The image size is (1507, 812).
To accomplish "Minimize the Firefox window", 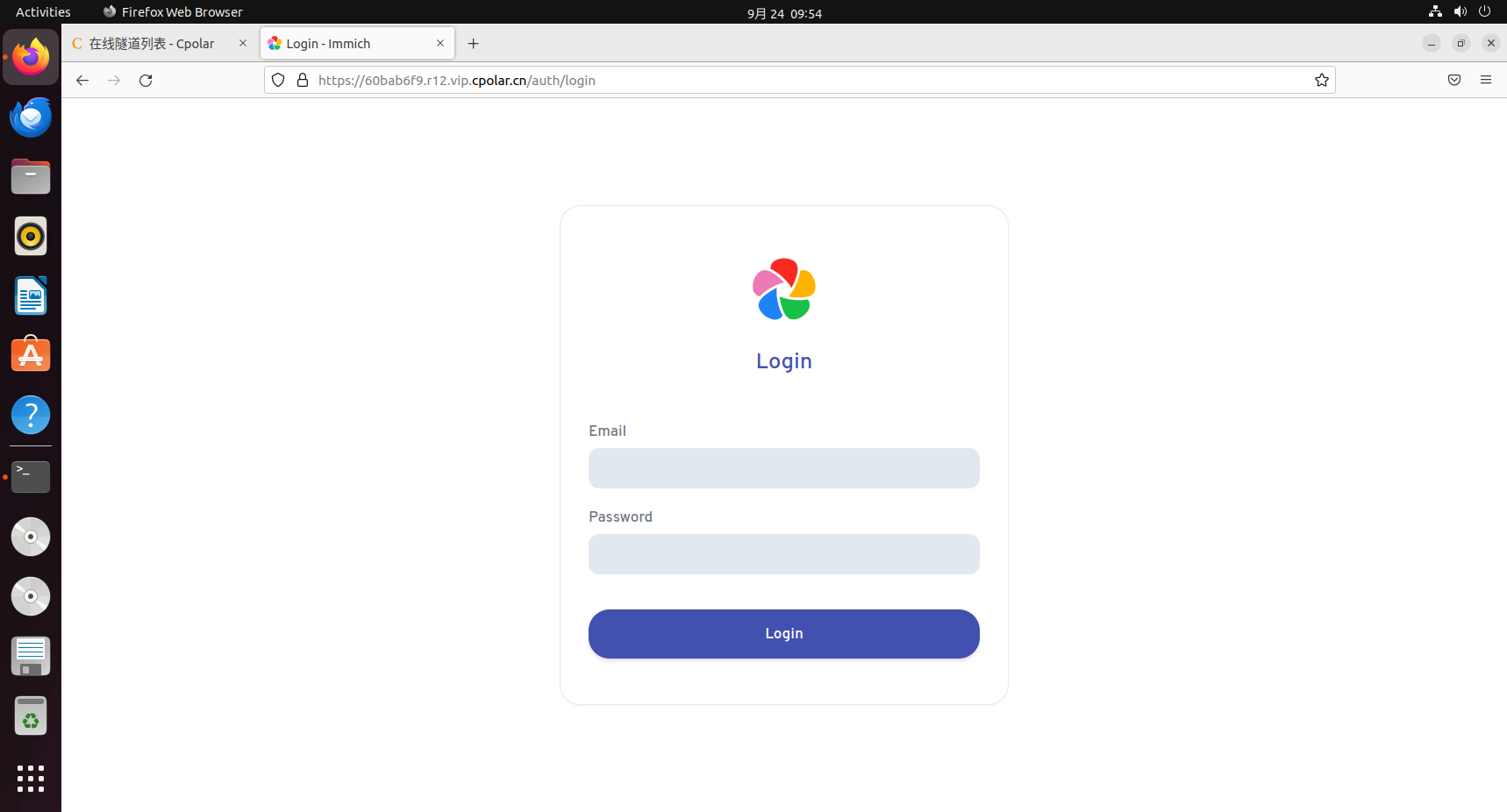I will [x=1432, y=43].
